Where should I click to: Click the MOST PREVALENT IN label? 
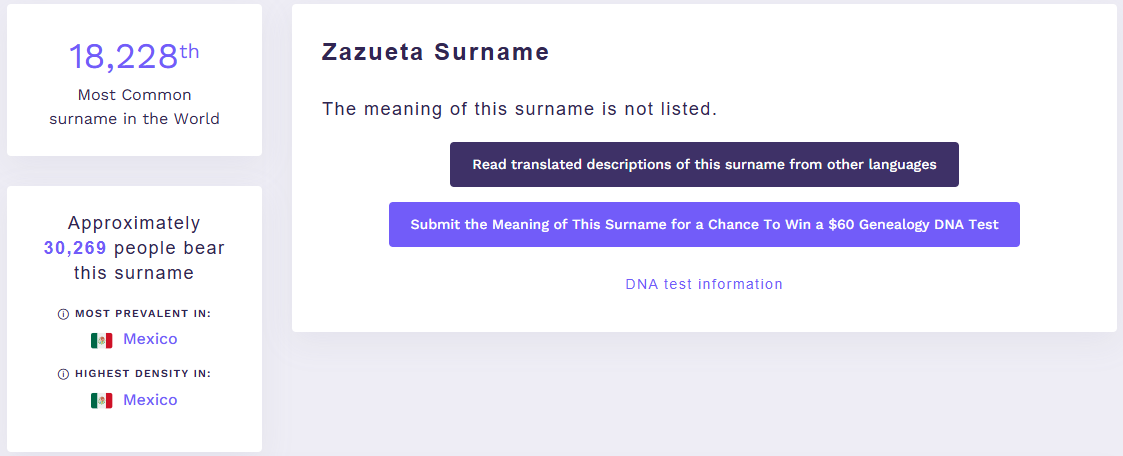143,314
